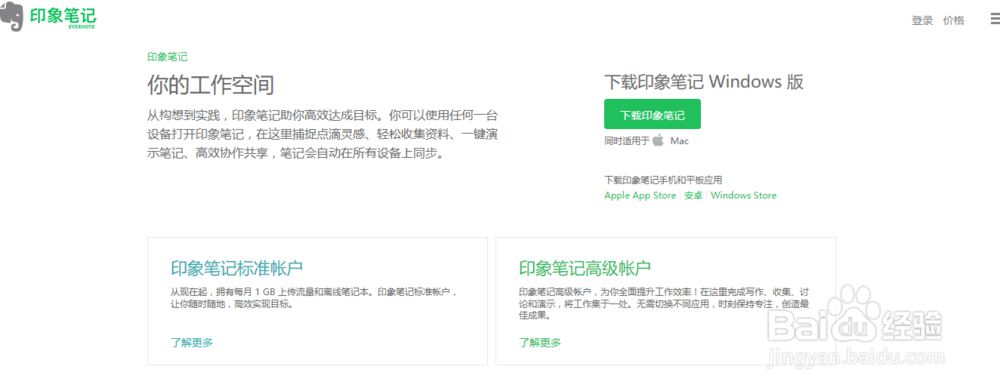This screenshot has height=391, width=1000.
Task: Click the 你的工作空间 heading
Action: tap(210, 85)
